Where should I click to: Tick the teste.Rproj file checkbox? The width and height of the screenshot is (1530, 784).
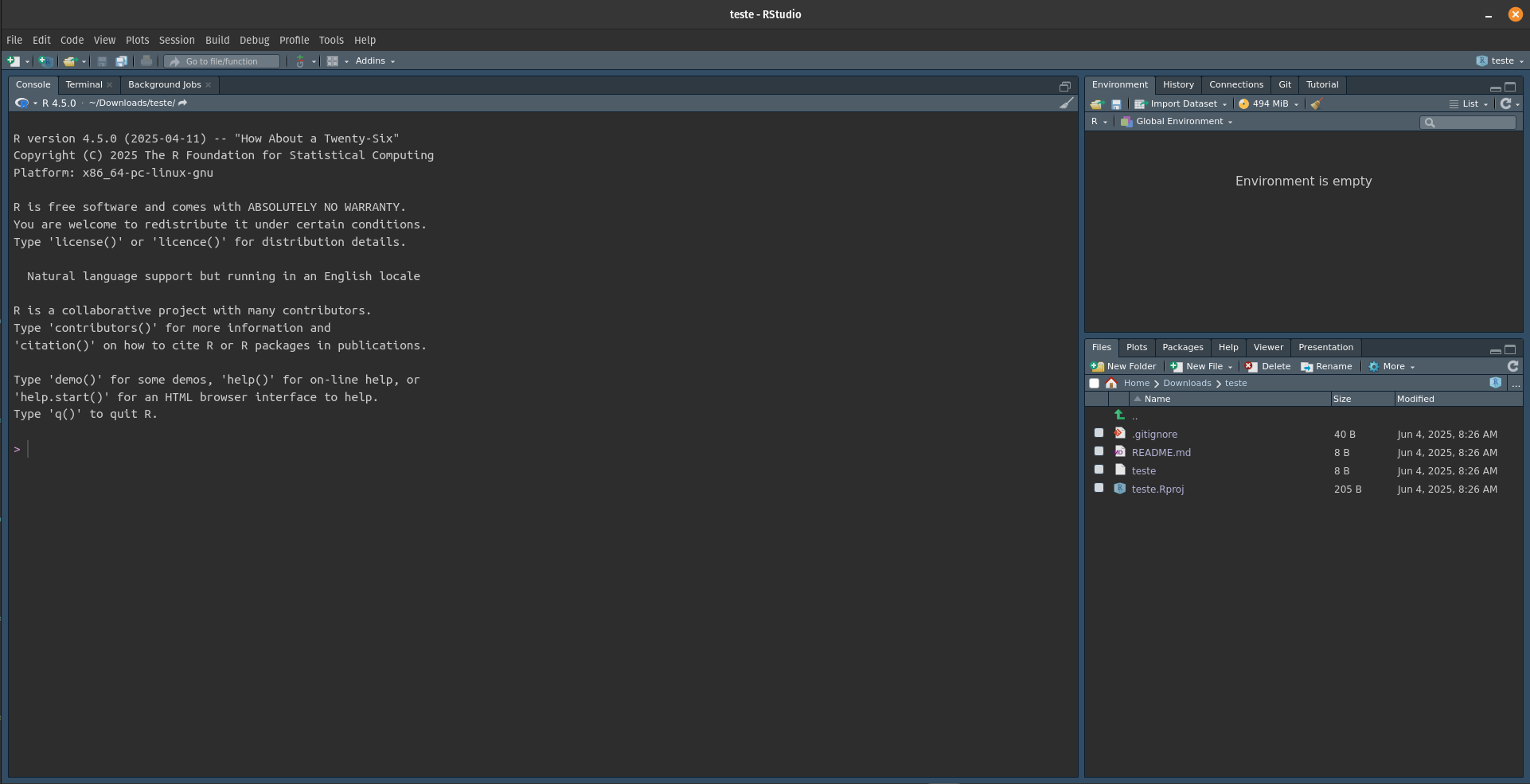1099,488
